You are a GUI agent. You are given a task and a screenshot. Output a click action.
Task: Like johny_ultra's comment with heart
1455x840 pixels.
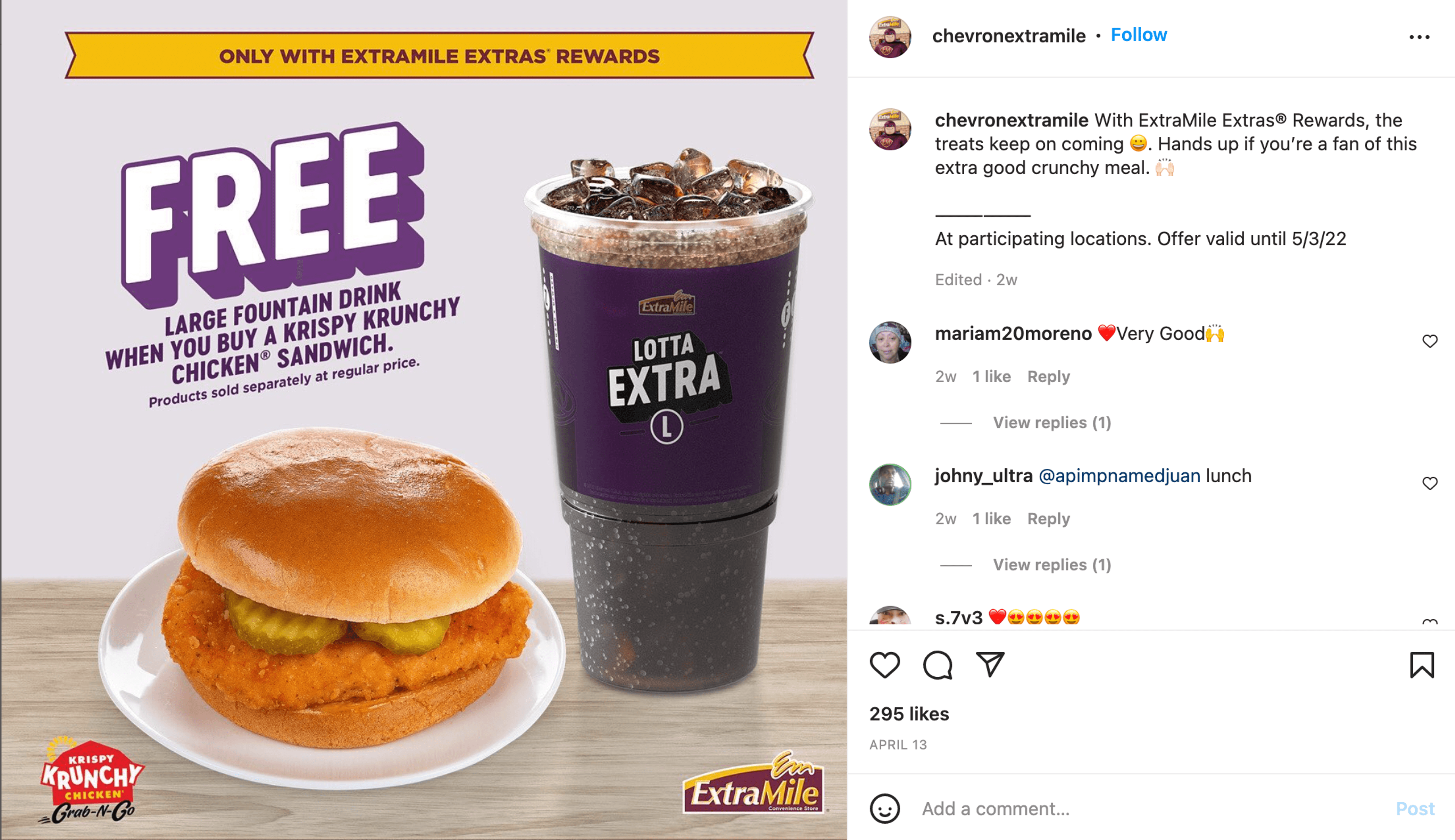(x=1430, y=483)
